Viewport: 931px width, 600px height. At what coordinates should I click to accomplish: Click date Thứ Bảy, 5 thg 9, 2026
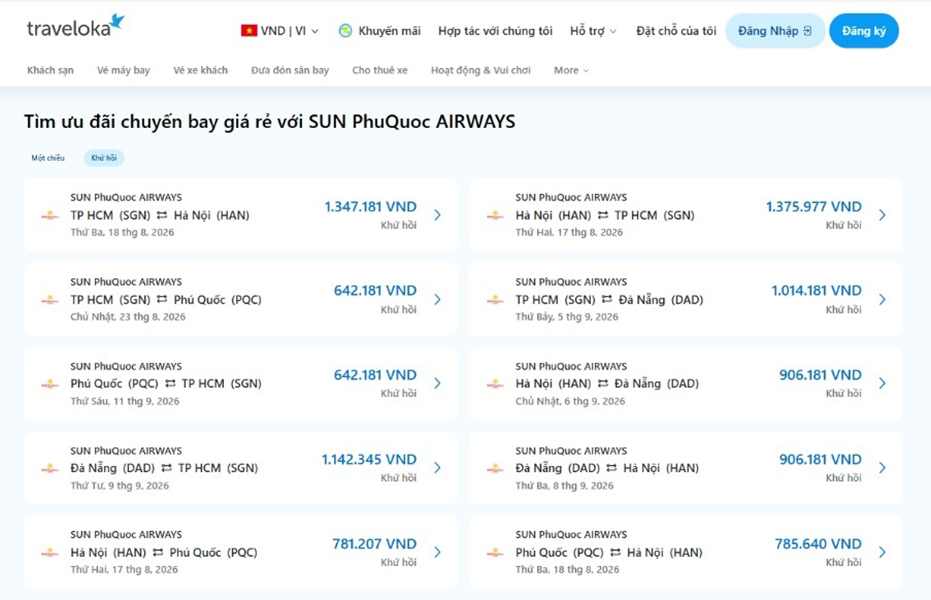pyautogui.click(x=566, y=317)
